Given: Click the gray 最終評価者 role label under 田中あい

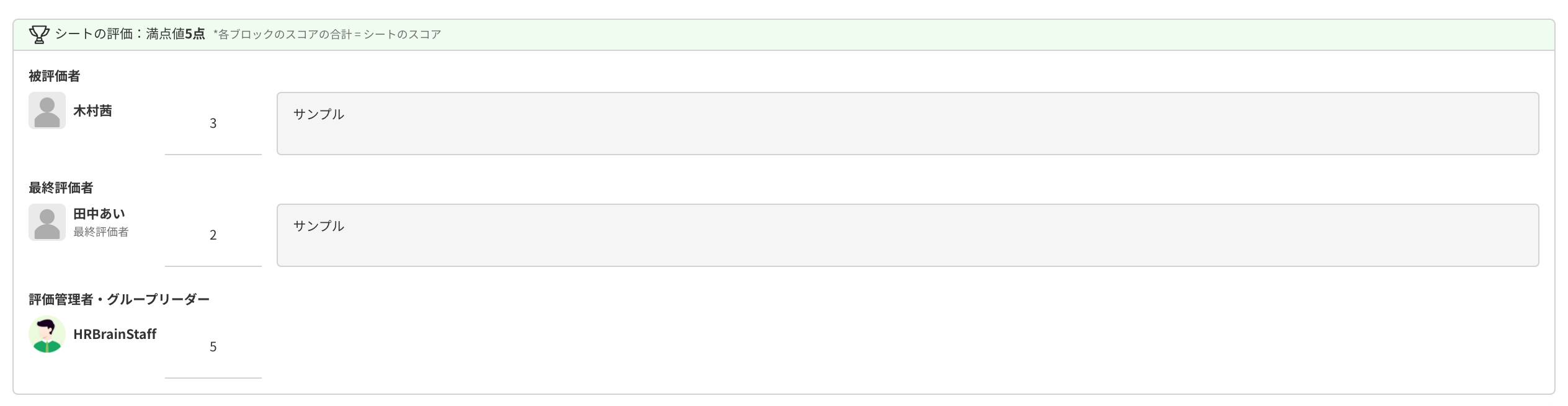Looking at the screenshot, I should coord(101,232).
